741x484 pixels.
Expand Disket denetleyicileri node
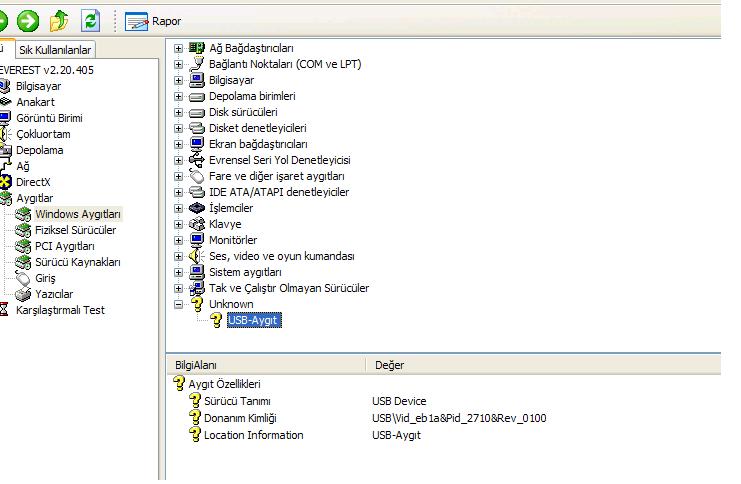[x=178, y=129]
